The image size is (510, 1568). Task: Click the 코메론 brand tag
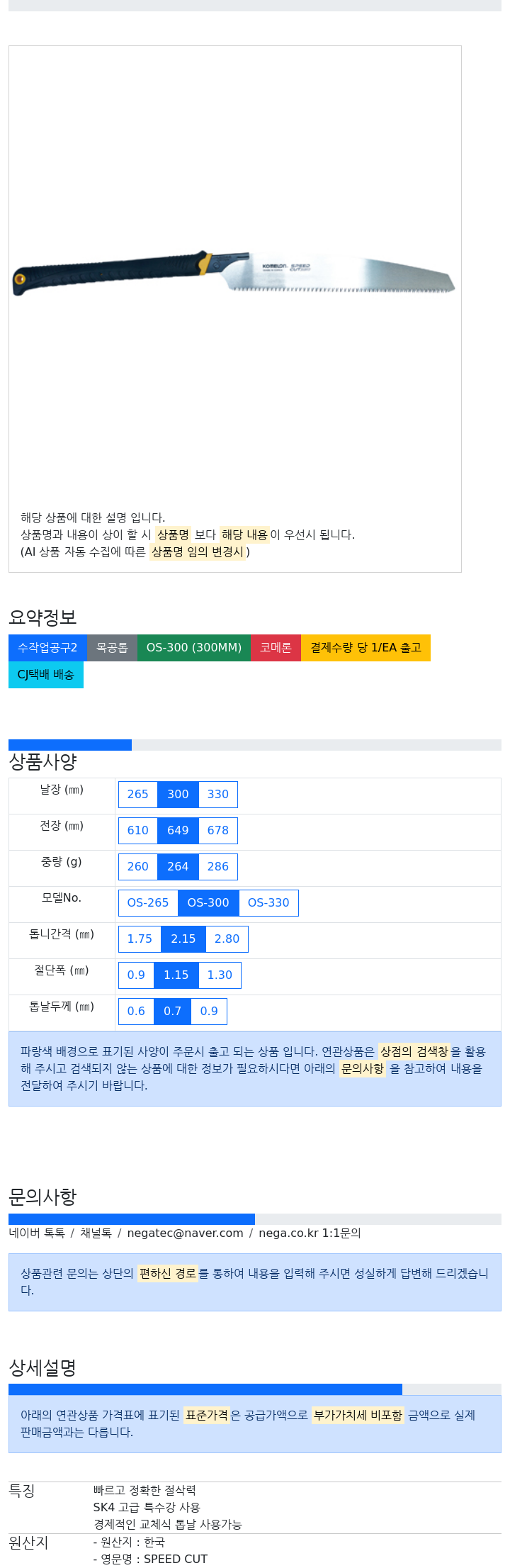pyautogui.click(x=276, y=648)
